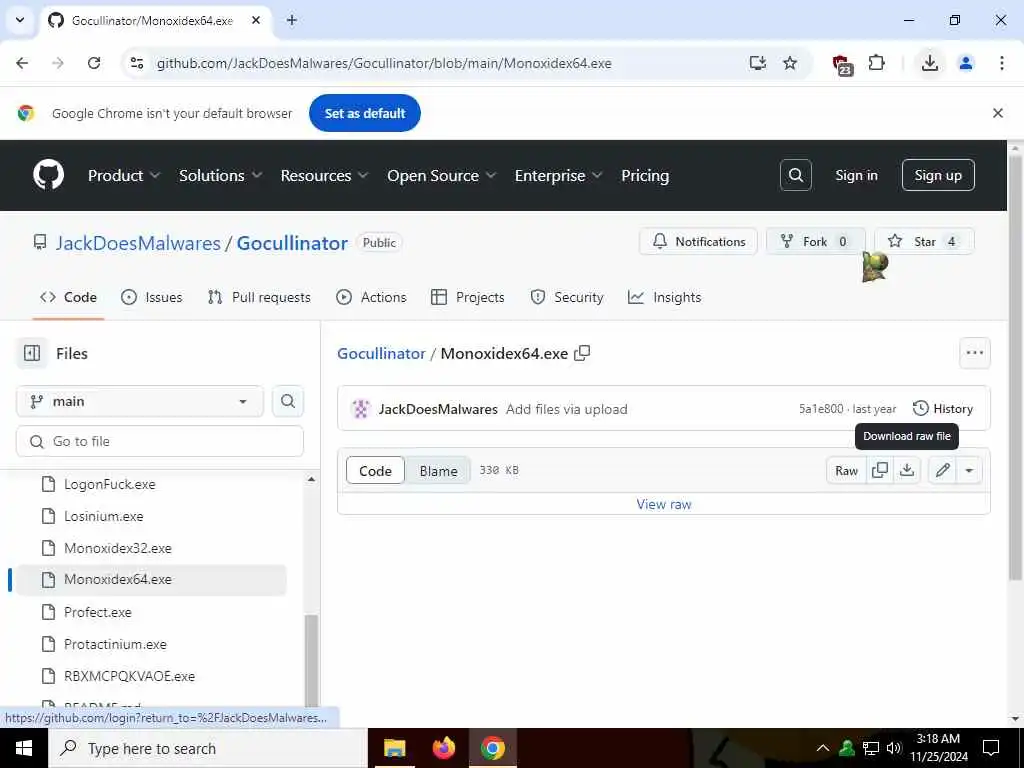This screenshot has width=1024, height=768.
Task: Go back to previous page
Action: (x=22, y=63)
